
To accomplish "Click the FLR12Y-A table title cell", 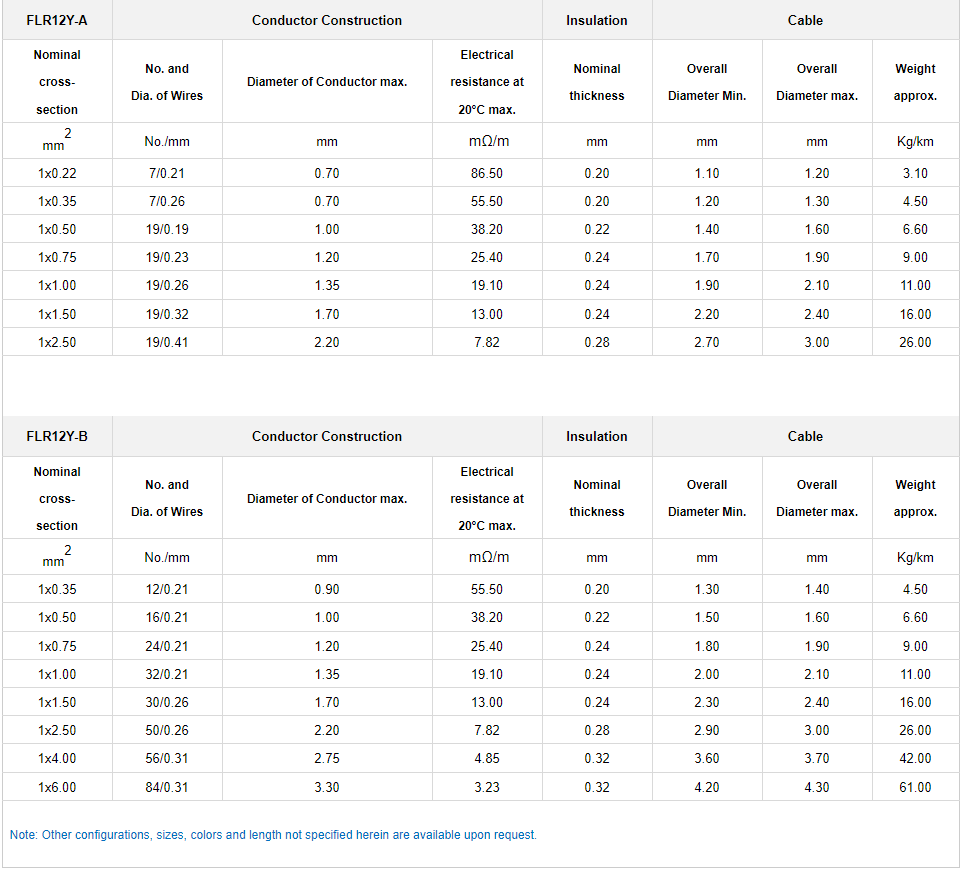I will [x=57, y=20].
